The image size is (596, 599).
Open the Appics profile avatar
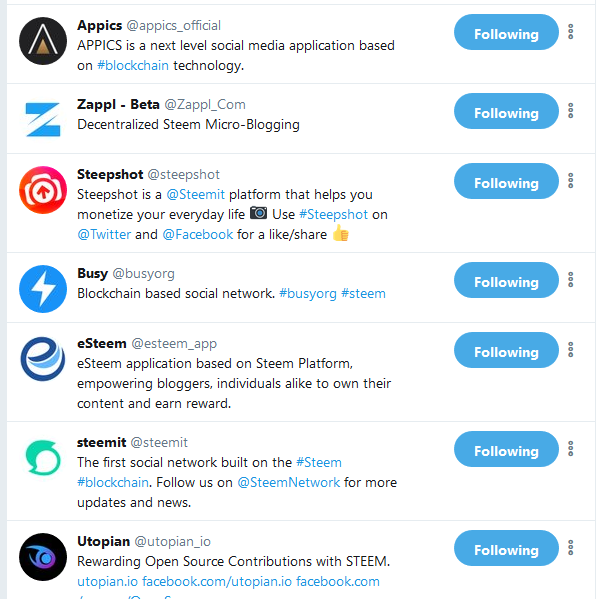[x=43, y=41]
